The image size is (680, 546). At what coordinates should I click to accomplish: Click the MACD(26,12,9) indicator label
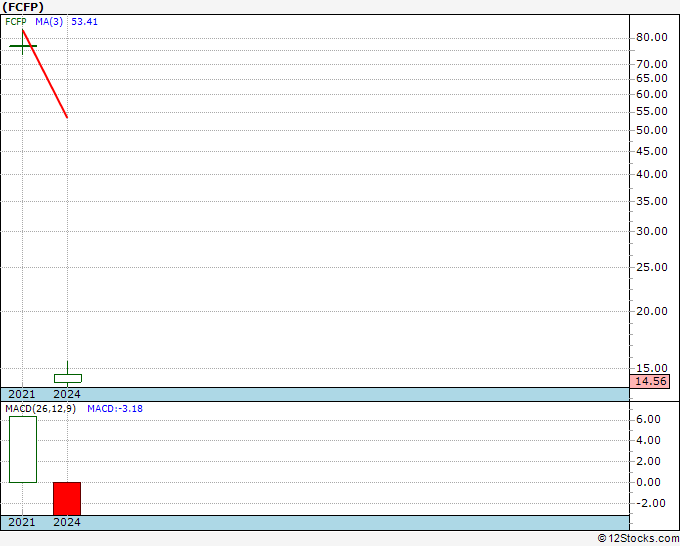[40, 409]
